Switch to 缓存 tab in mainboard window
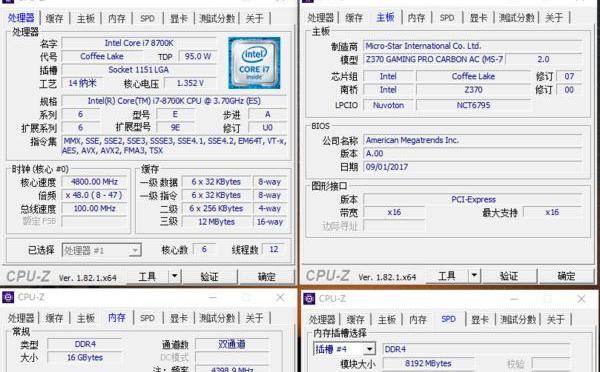 pos(354,17)
